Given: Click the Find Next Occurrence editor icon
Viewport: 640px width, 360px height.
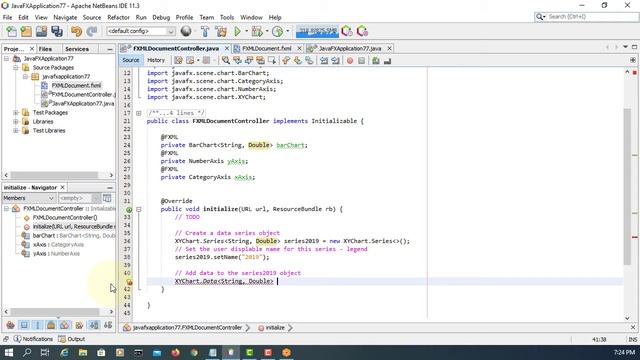Looking at the screenshot, I should tap(249, 60).
